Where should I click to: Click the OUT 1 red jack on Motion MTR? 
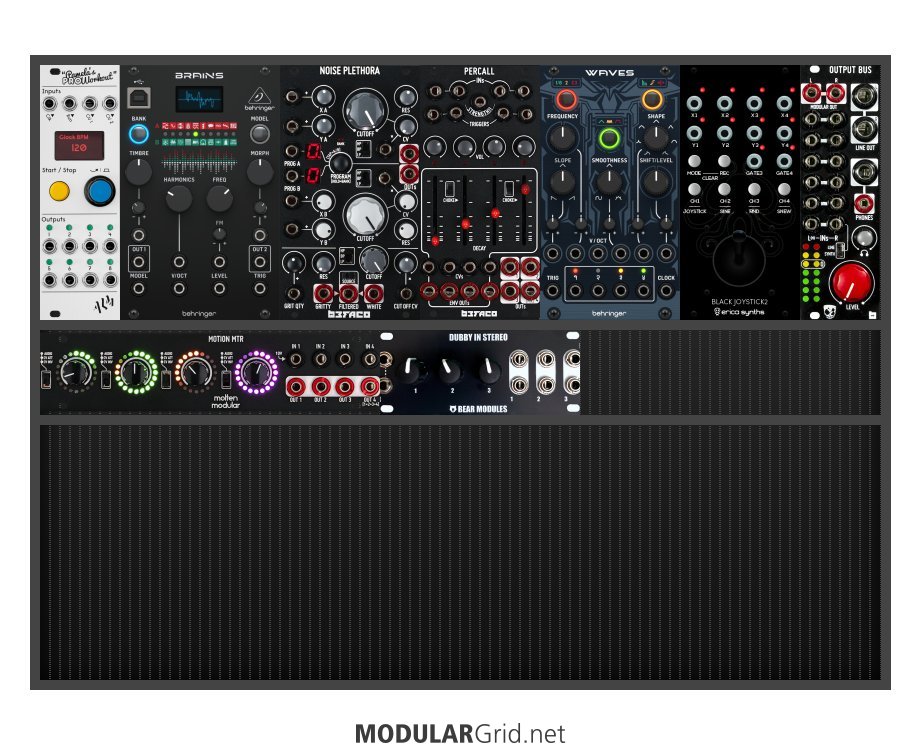pyautogui.click(x=295, y=387)
